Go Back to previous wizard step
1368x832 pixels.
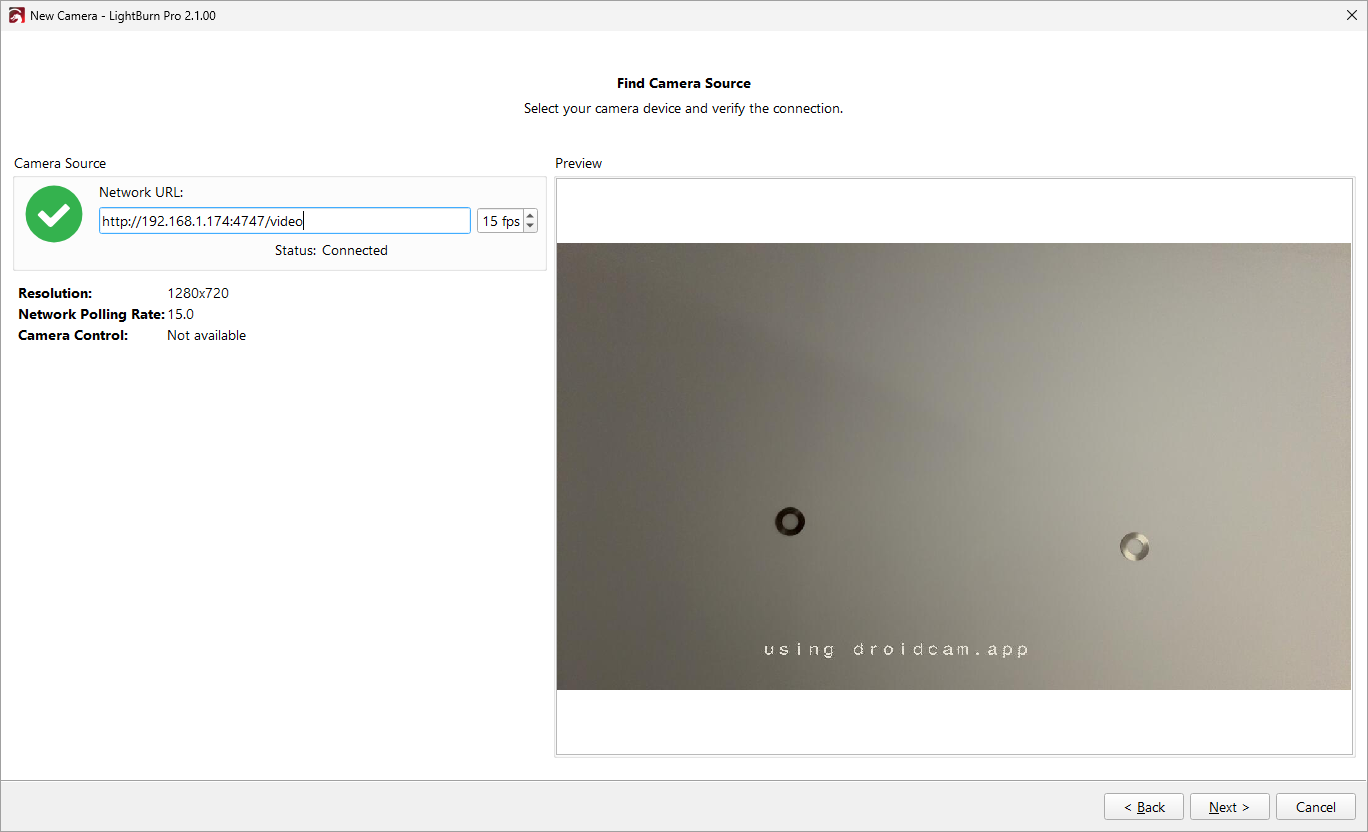pos(1144,807)
